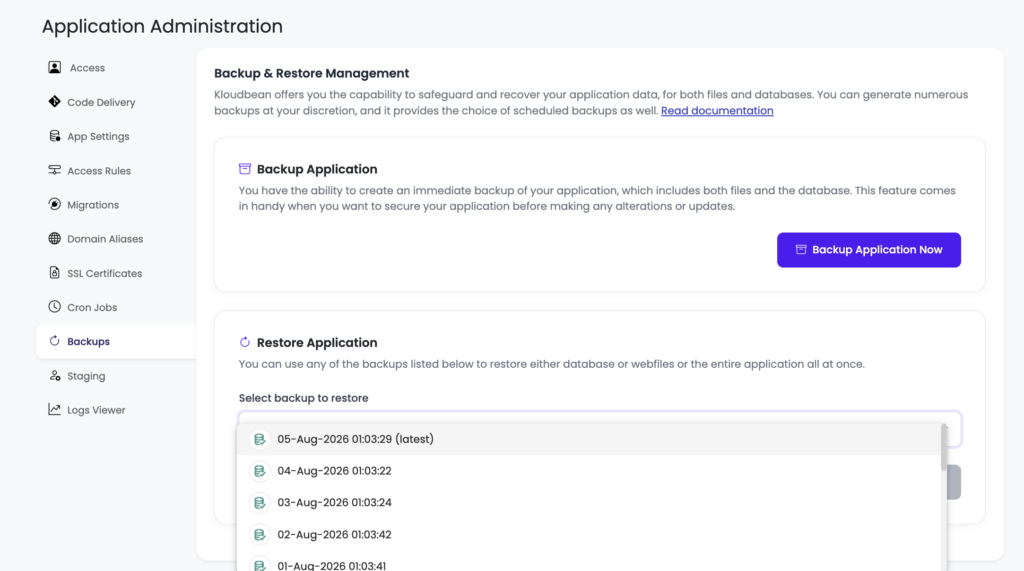Choose backup 04-Aug-2026 01:03:22

(589, 470)
